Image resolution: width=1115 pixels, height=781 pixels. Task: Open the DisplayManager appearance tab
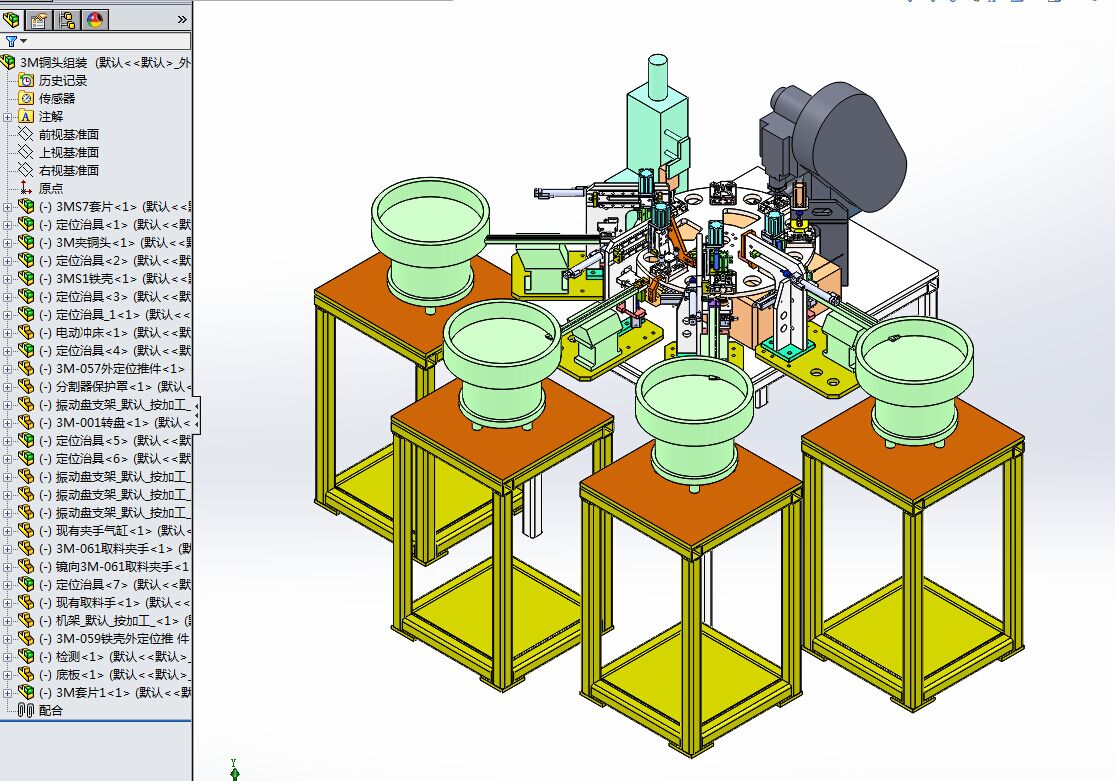point(95,19)
